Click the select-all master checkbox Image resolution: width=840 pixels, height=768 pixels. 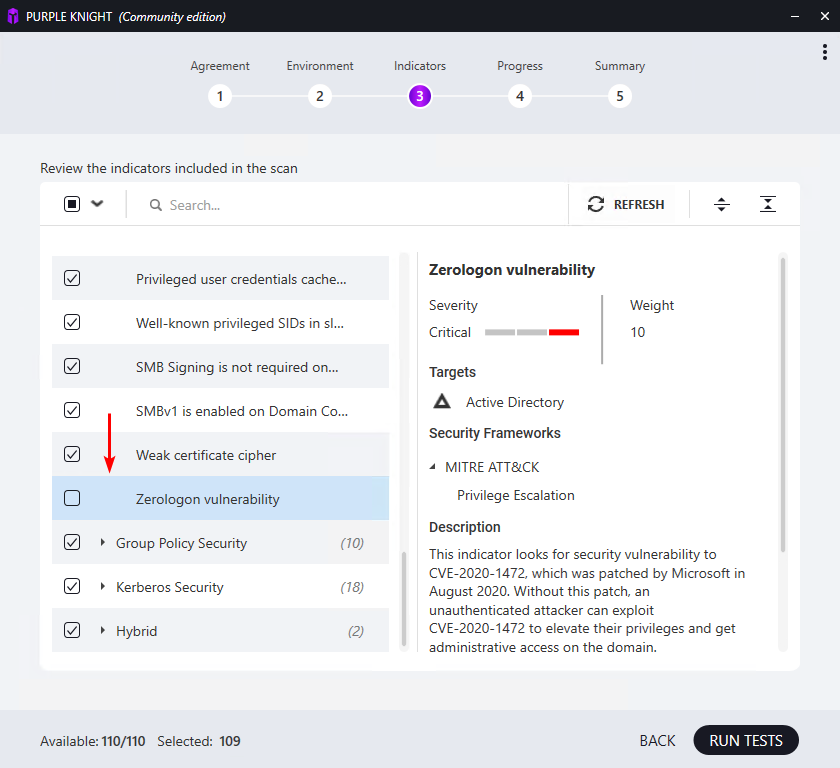tap(72, 204)
